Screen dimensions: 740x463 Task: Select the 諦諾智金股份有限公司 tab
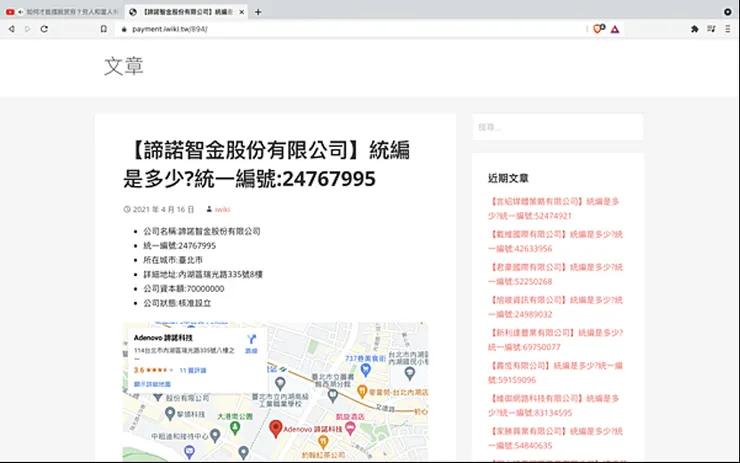(x=186, y=12)
